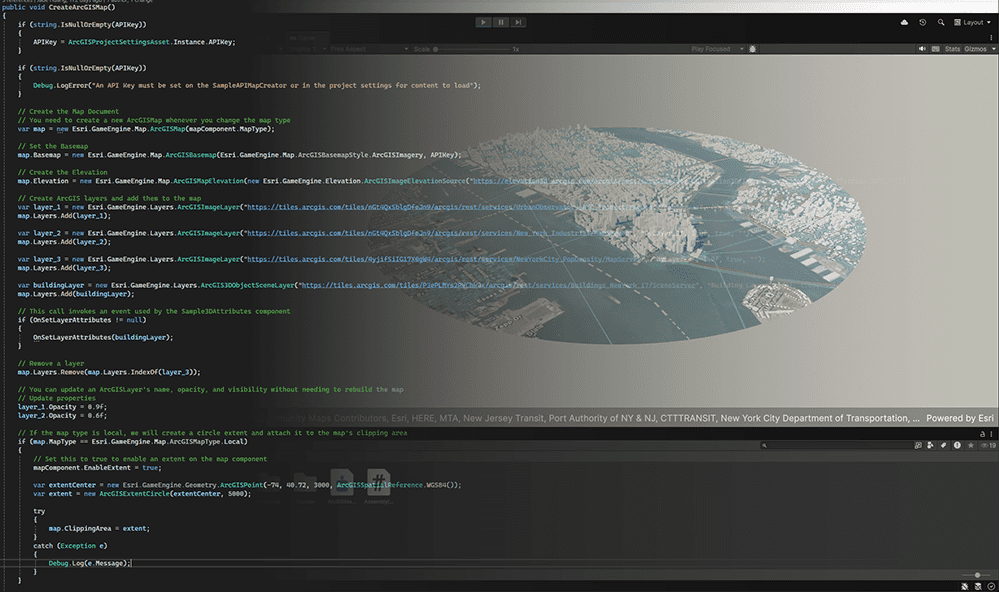Image resolution: width=999 pixels, height=592 pixels.
Task: Open the Unity cloud services icon
Action: point(904,22)
